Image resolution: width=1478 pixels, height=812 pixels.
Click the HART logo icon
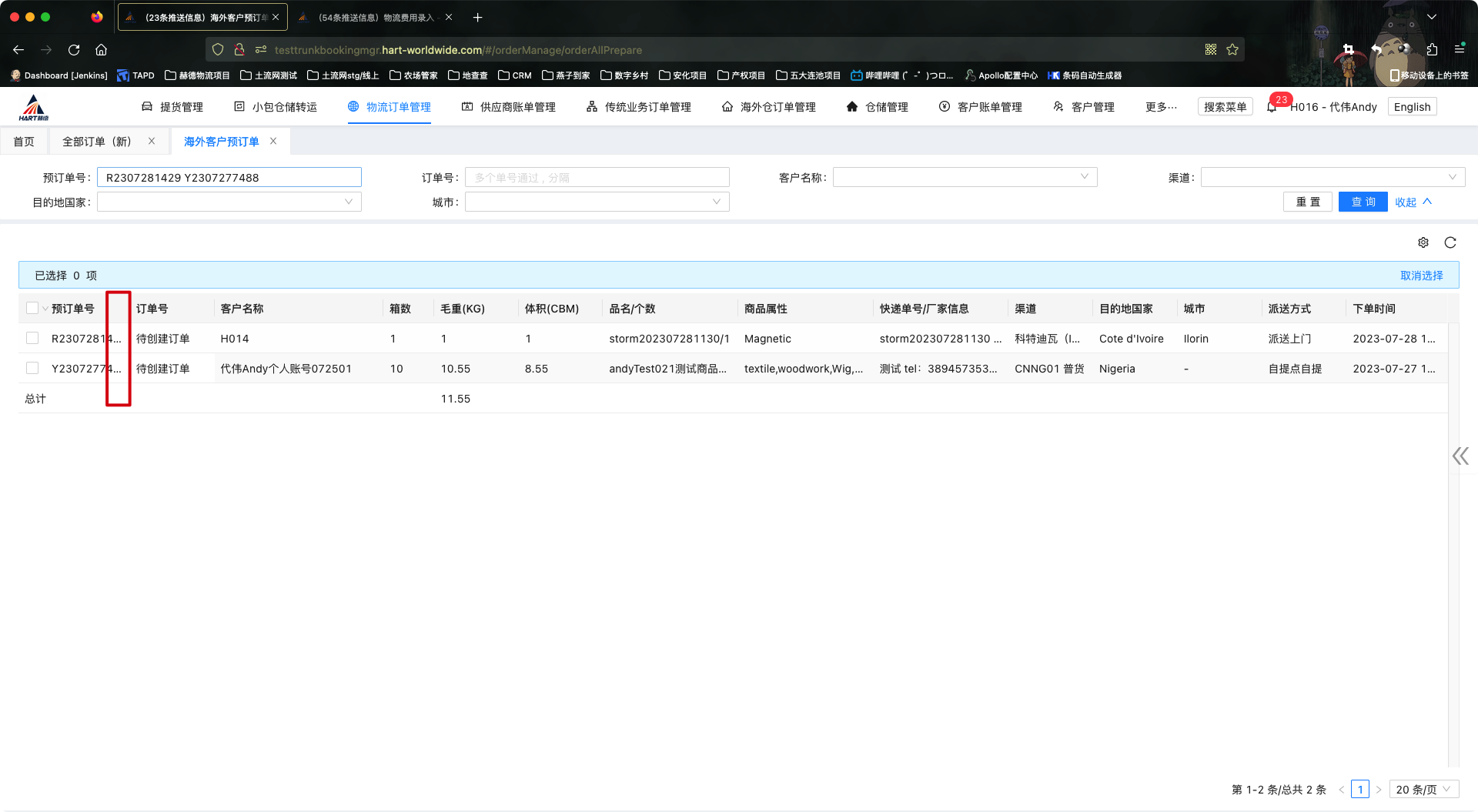tap(34, 108)
